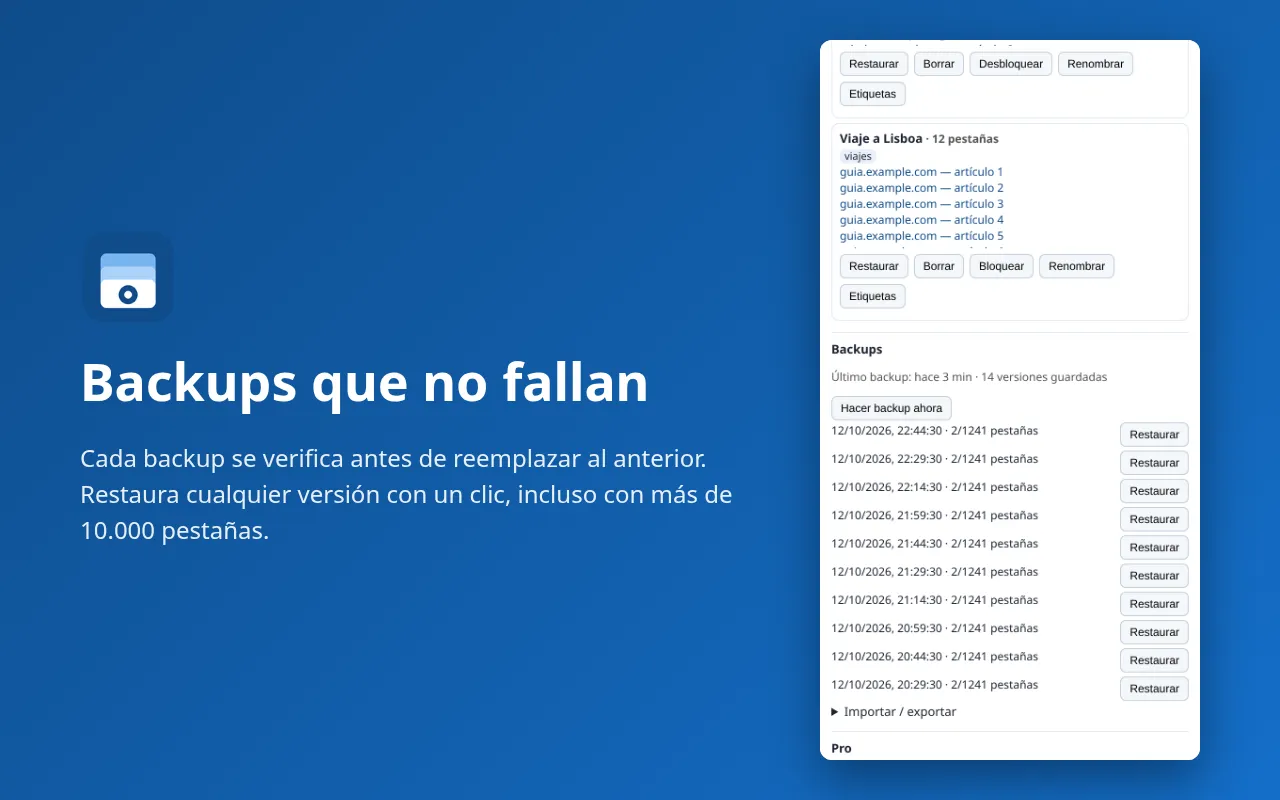Screen dimensions: 1280x800
Task: Click Desbloquear on the top session card
Action: [1011, 64]
